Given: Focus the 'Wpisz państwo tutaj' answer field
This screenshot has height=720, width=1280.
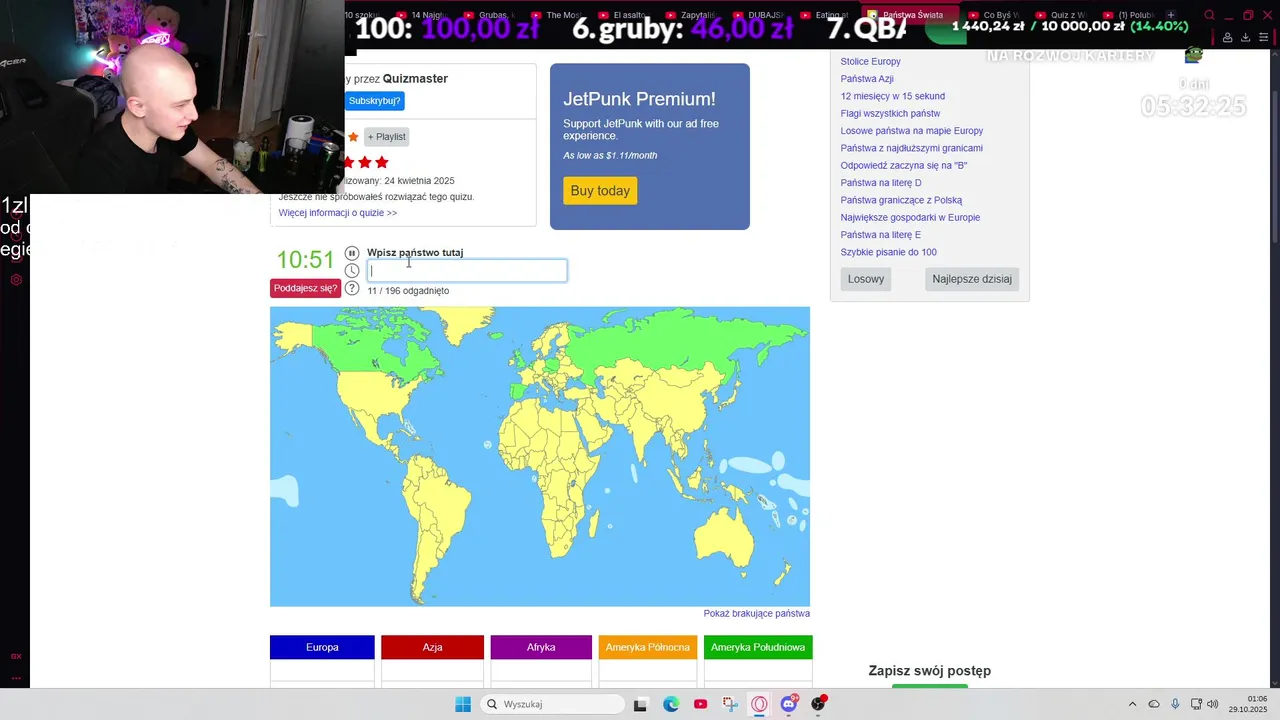Looking at the screenshot, I should [x=467, y=270].
